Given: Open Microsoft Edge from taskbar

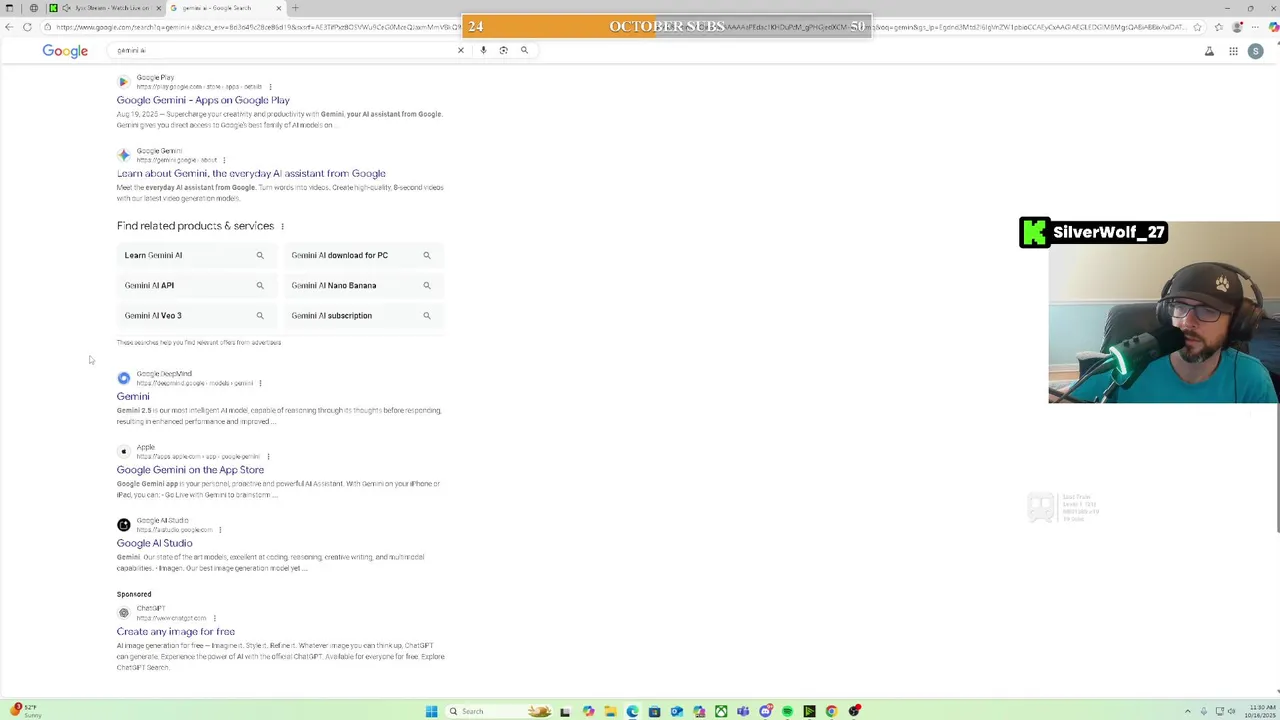Looking at the screenshot, I should [632, 711].
